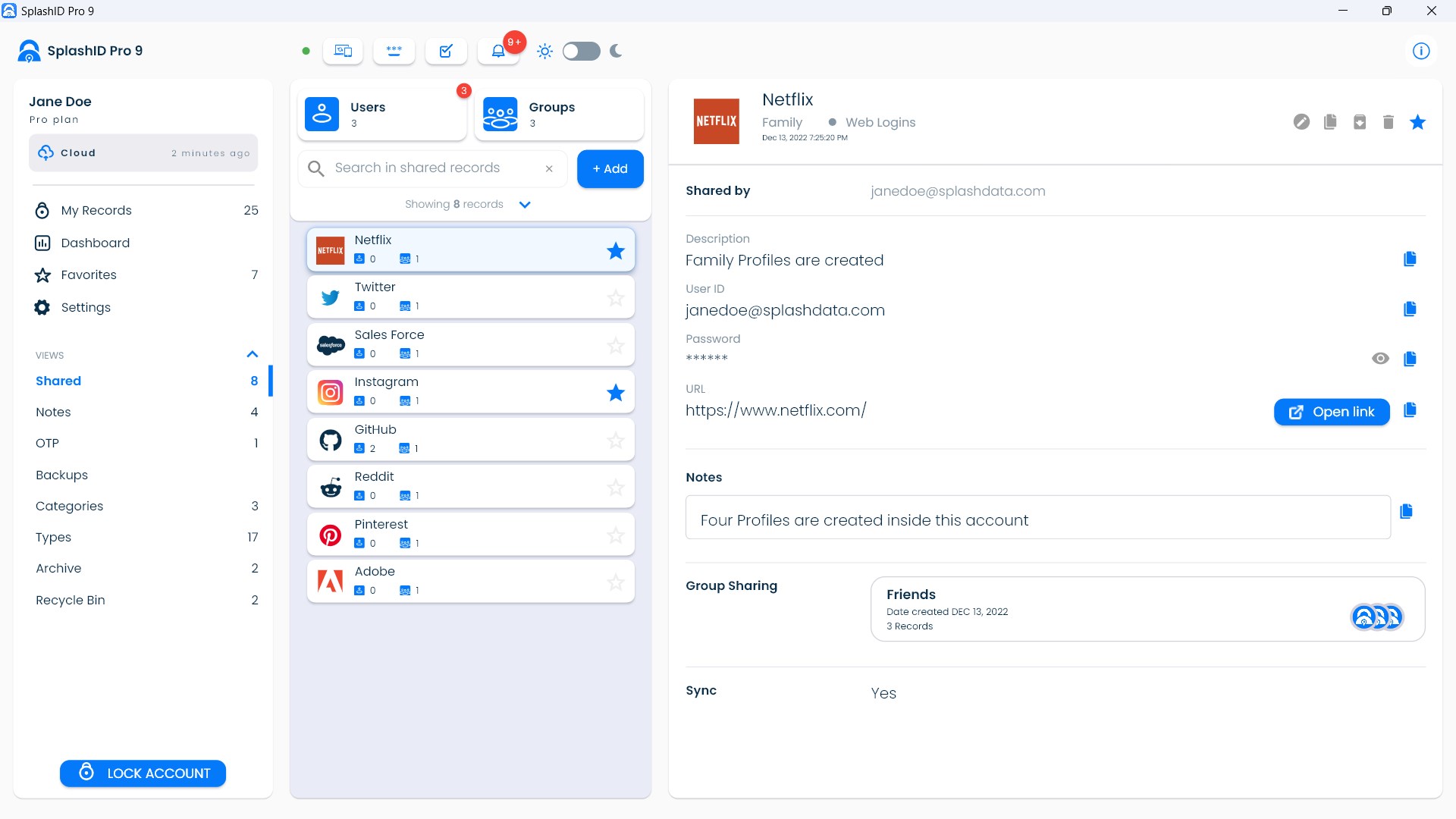Copy the Notes text with copy icon

coord(1406,511)
